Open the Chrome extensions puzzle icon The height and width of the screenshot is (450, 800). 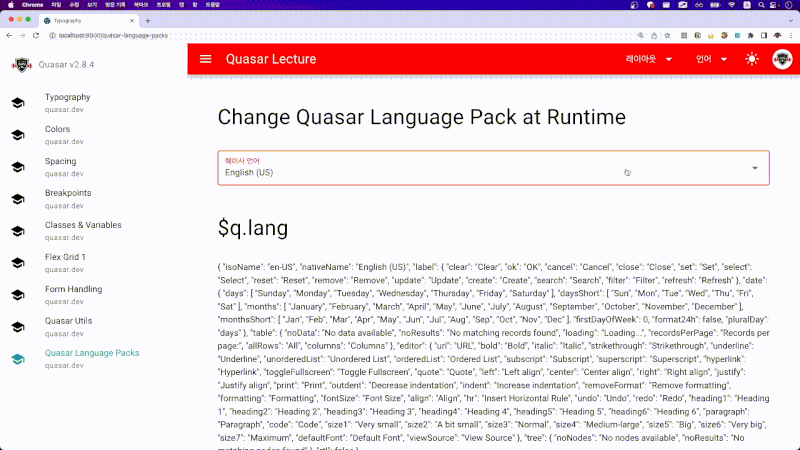pyautogui.click(x=751, y=36)
